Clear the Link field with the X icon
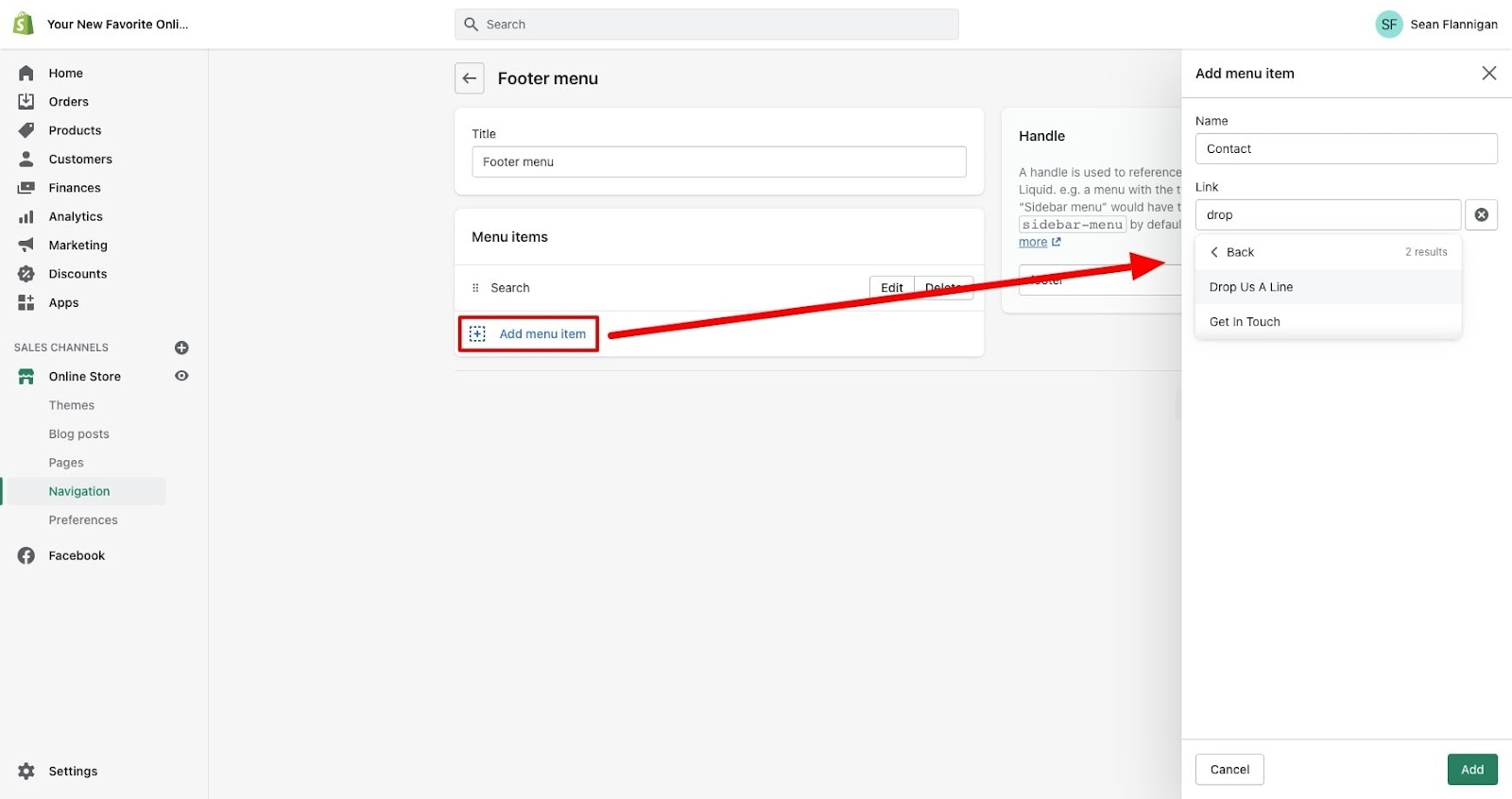The image size is (1512, 799). [x=1481, y=214]
